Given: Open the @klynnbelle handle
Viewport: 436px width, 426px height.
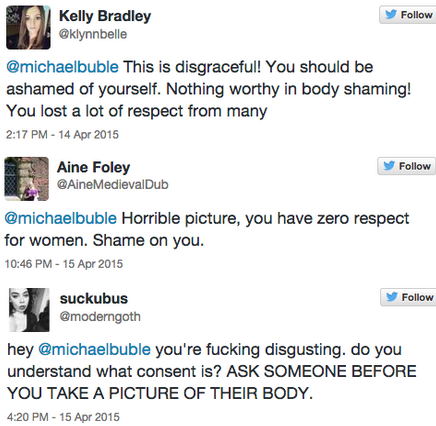Looking at the screenshot, I should [x=93, y=34].
